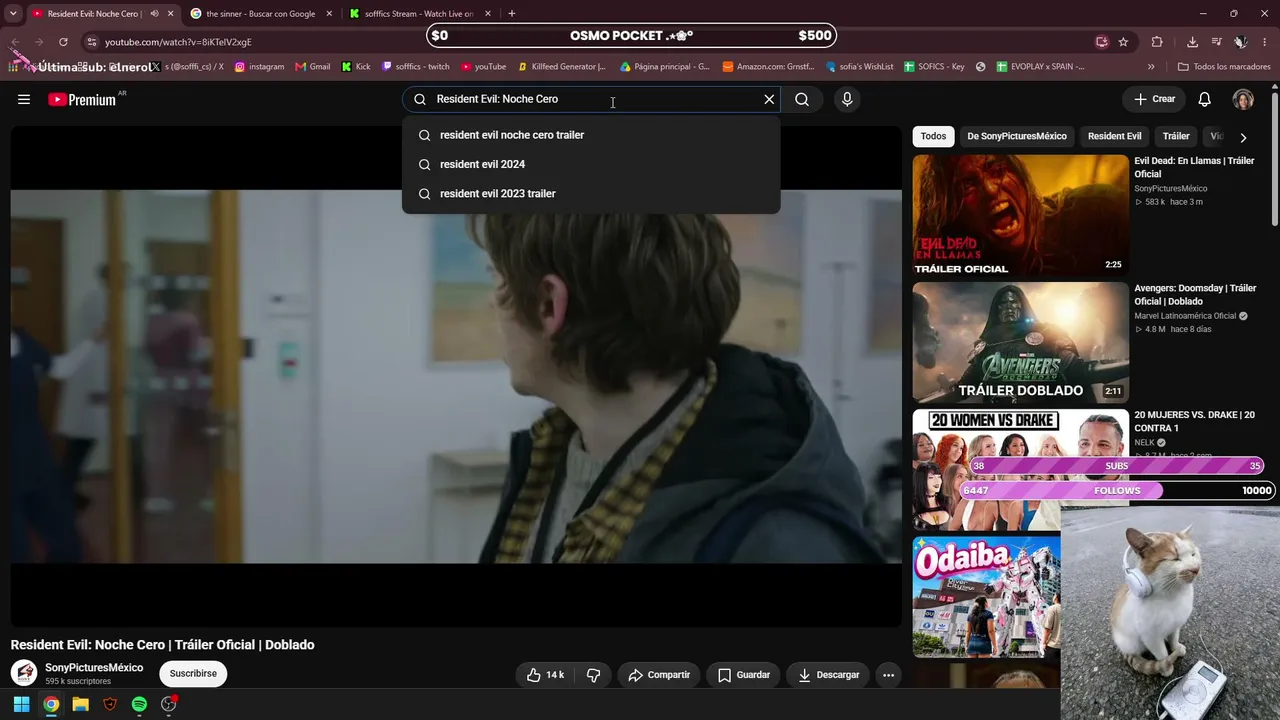Like the video with thumbs up
Image resolution: width=1280 pixels, height=720 pixels.
click(546, 675)
